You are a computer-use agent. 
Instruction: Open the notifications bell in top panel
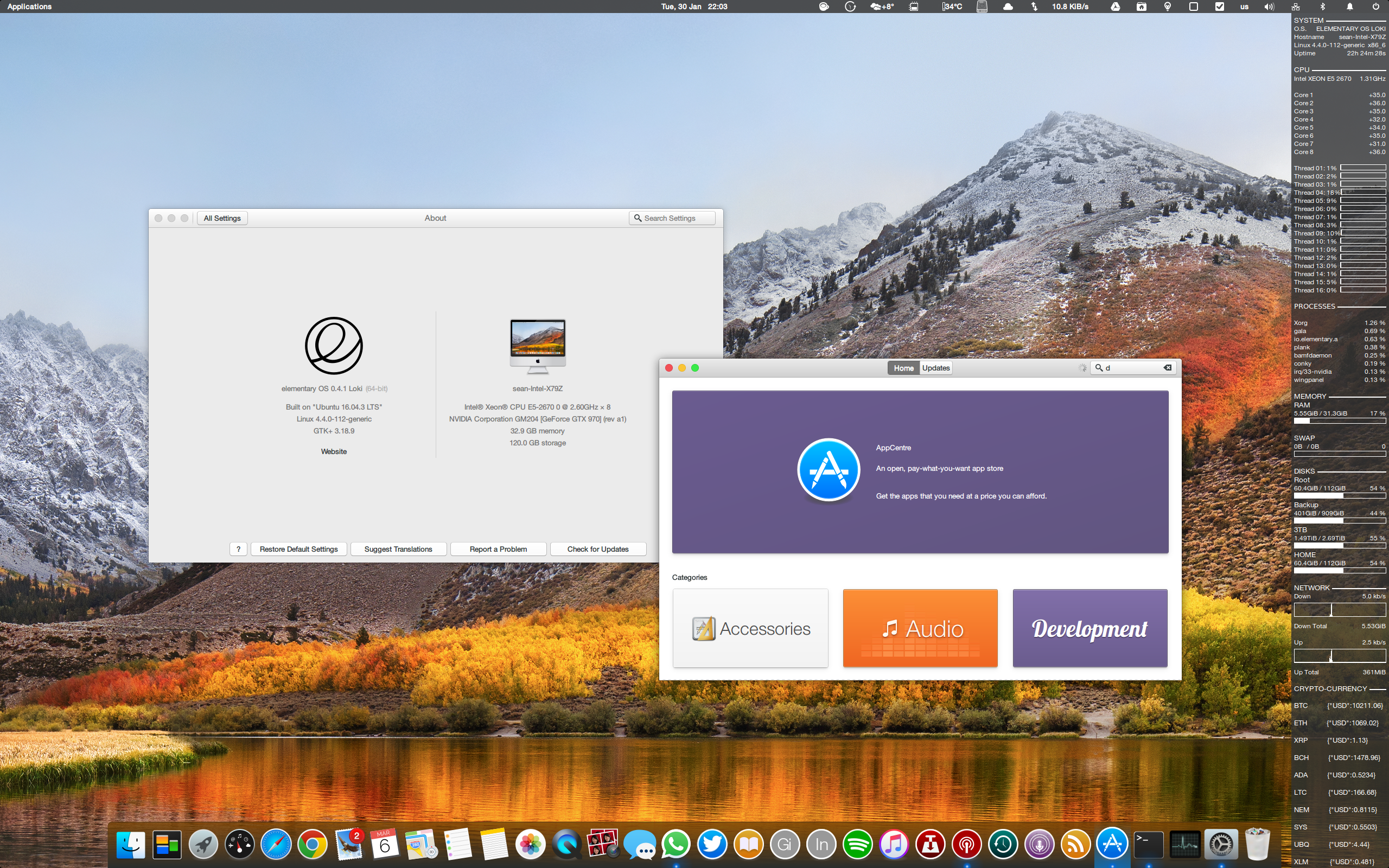point(1349,7)
